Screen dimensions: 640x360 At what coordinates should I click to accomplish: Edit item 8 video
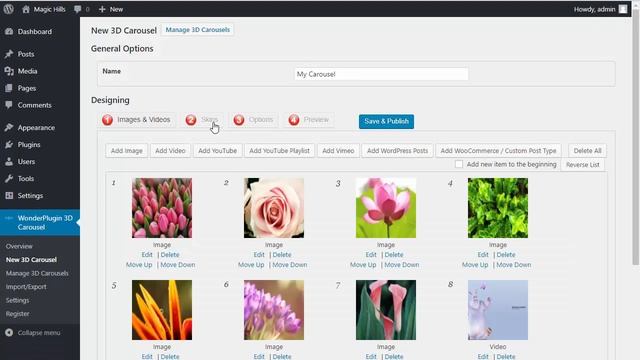[483, 356]
